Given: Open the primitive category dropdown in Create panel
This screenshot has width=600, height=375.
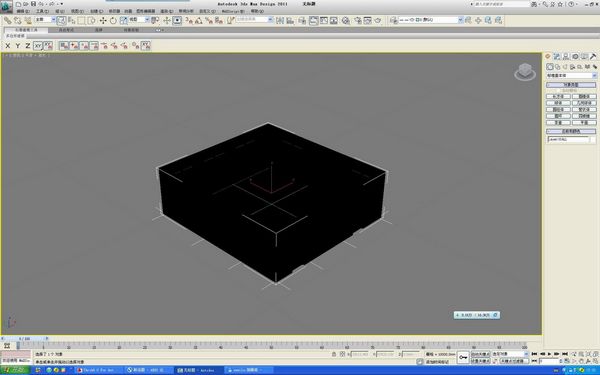Looking at the screenshot, I should 571,75.
